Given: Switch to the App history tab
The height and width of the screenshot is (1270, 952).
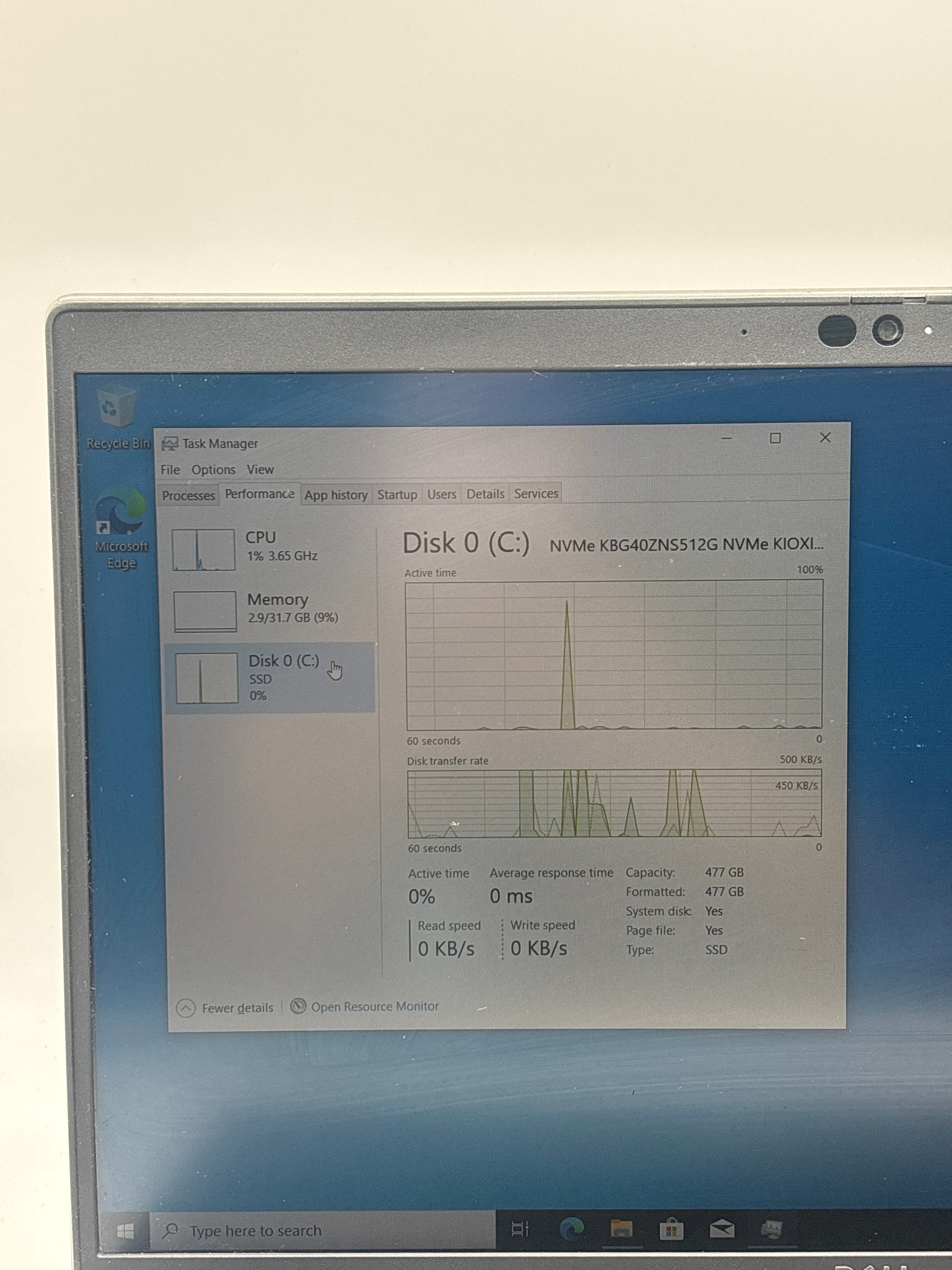Looking at the screenshot, I should coord(336,495).
